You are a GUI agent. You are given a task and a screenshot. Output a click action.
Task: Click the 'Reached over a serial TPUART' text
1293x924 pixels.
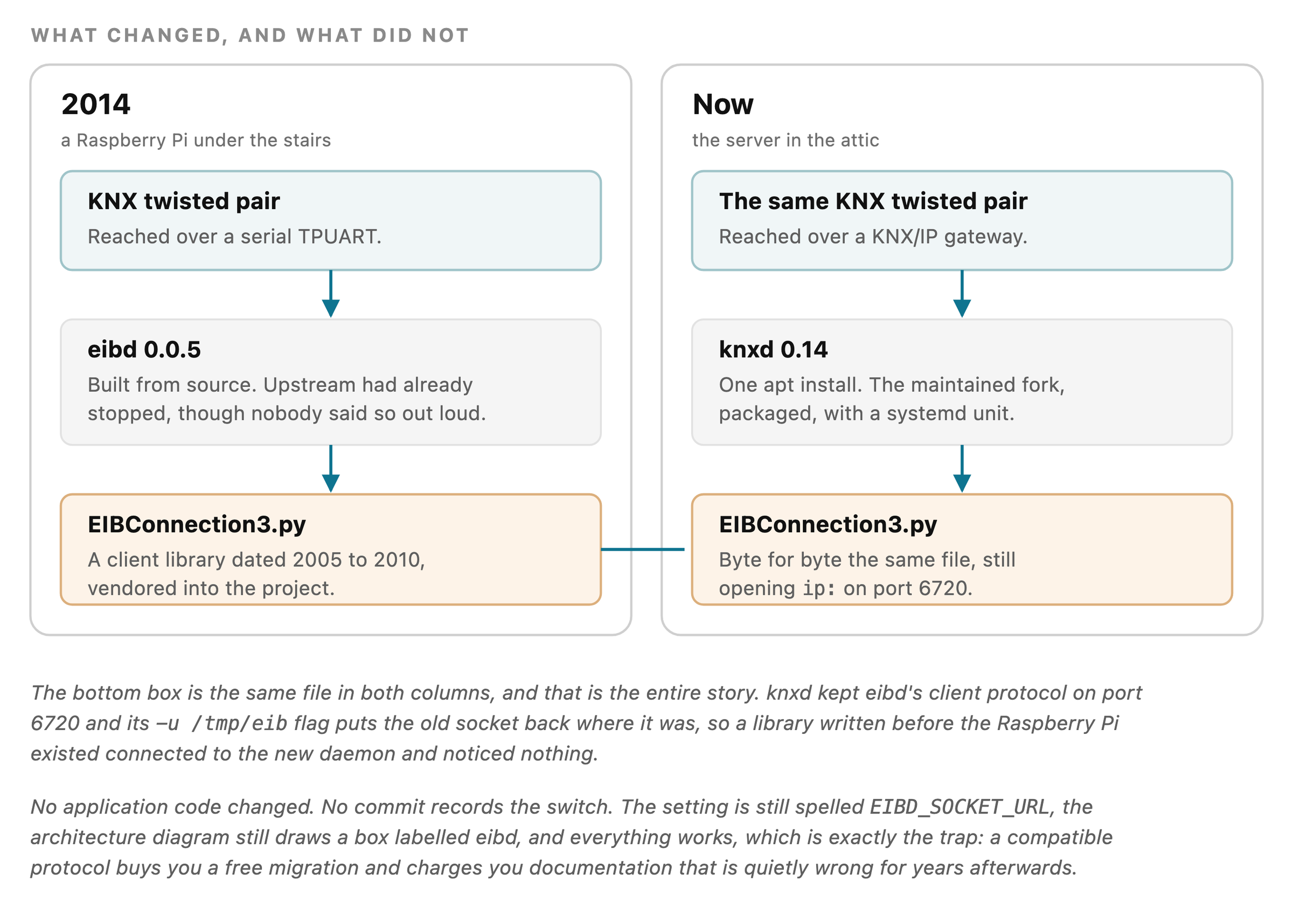[x=234, y=236]
